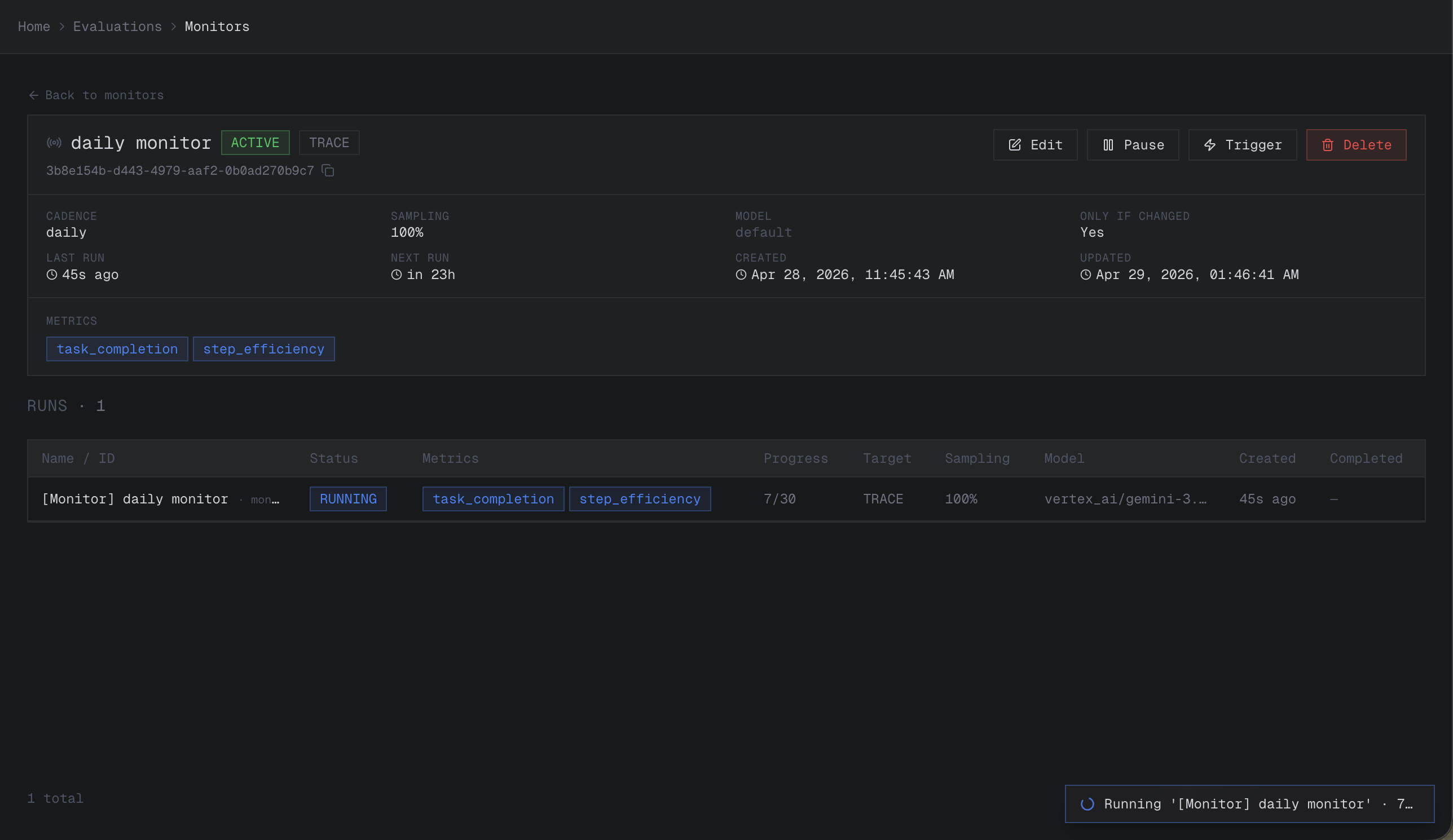Select the task_completion chip under Metrics
This screenshot has height=840, width=1453.
pos(117,349)
